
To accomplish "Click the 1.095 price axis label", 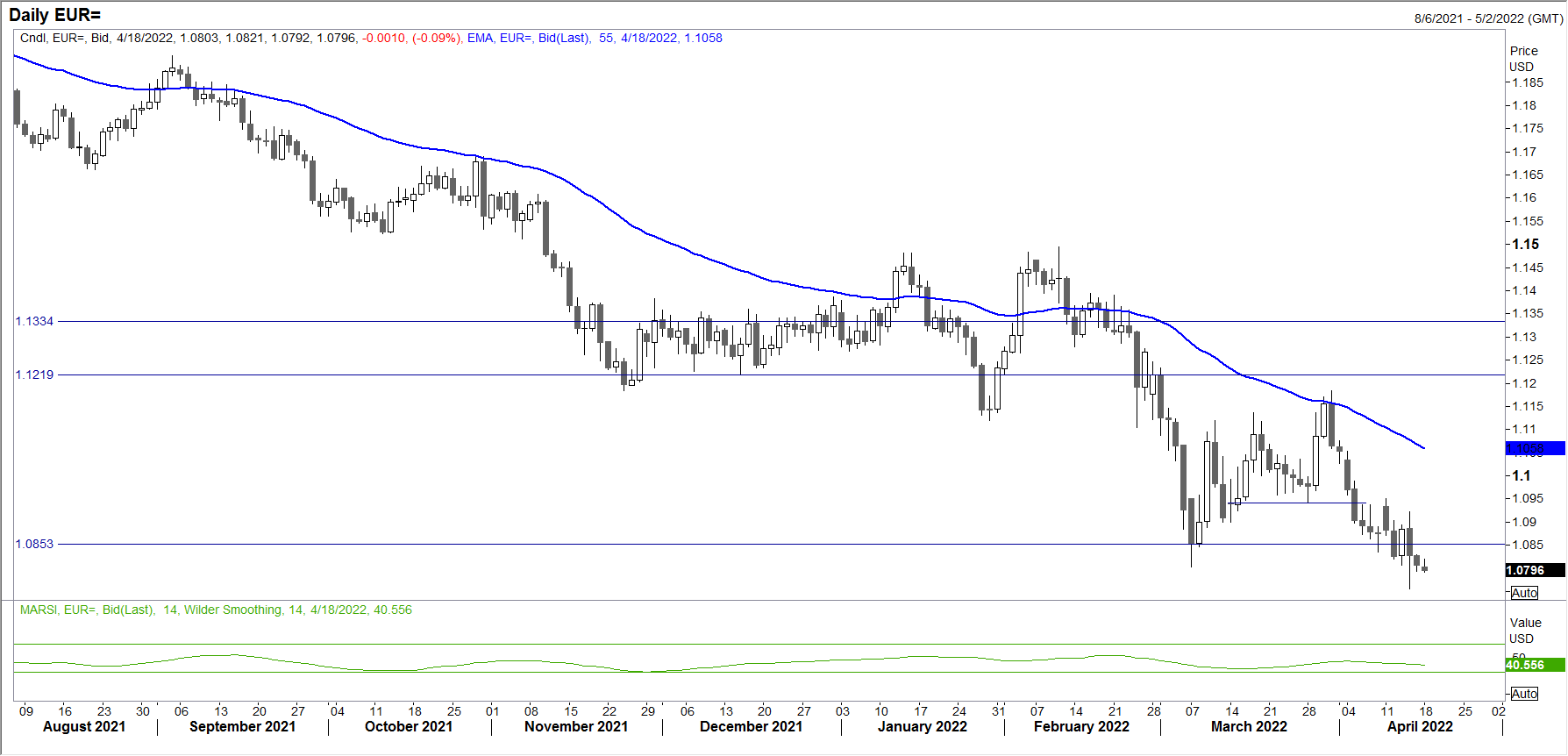I will pyautogui.click(x=1528, y=498).
